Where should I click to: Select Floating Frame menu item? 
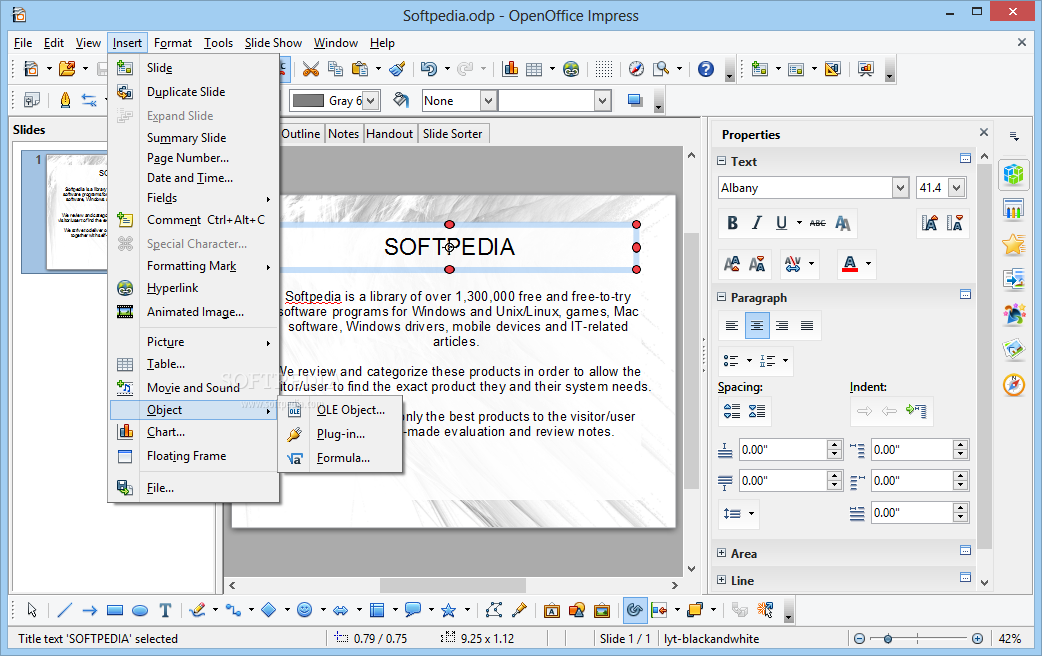click(193, 456)
